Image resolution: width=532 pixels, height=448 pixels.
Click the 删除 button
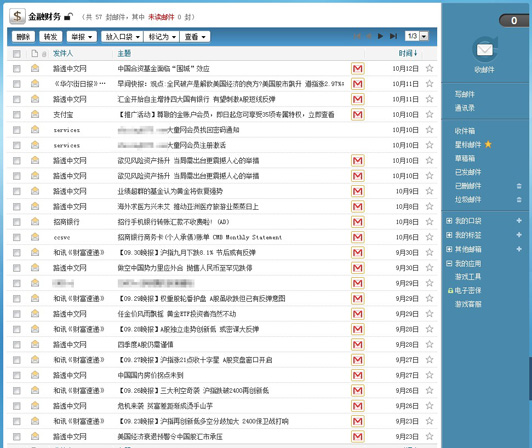[x=23, y=37]
